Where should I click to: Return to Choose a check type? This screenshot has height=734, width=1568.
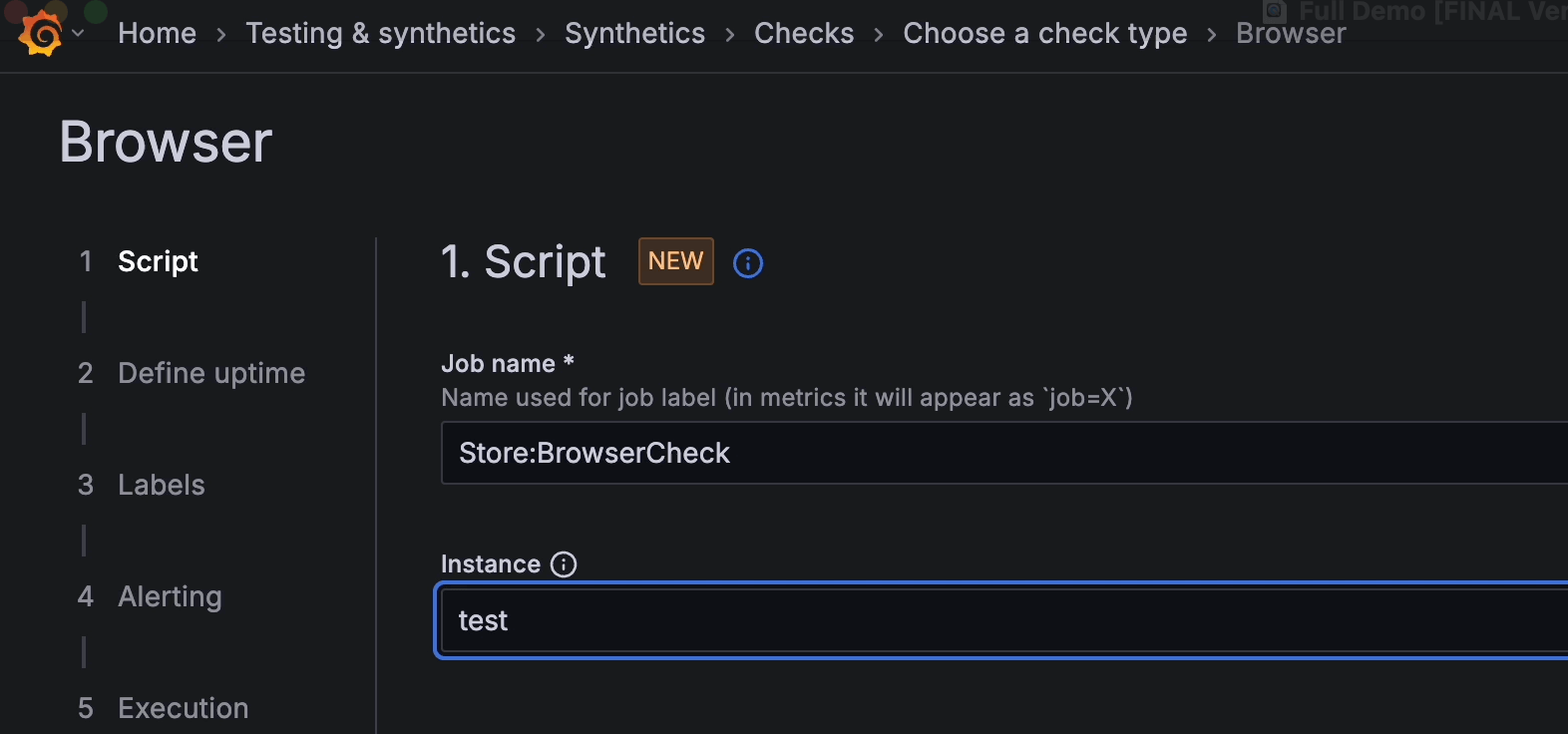point(1044,34)
